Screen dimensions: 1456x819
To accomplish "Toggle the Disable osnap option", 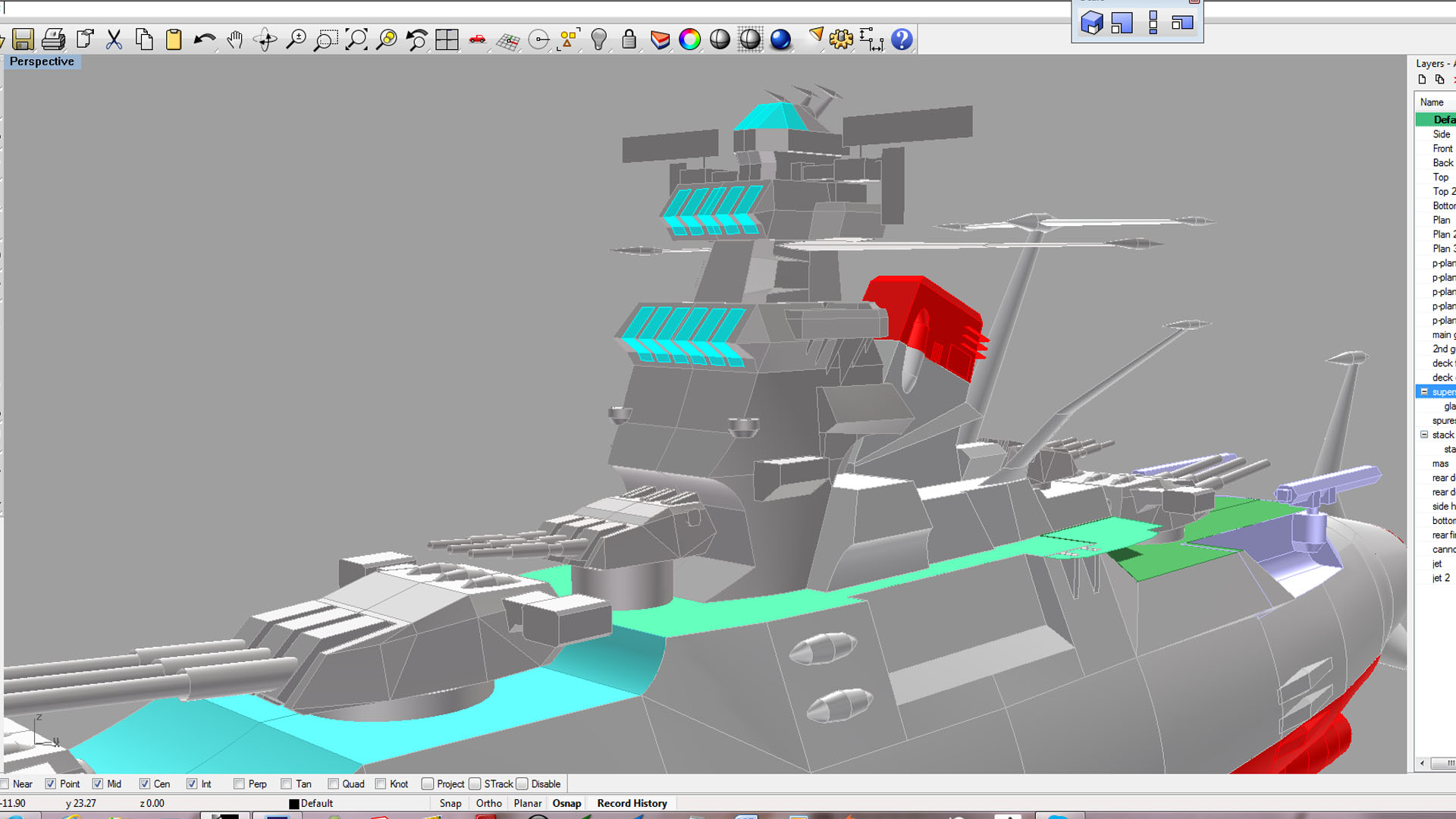I will click(522, 784).
